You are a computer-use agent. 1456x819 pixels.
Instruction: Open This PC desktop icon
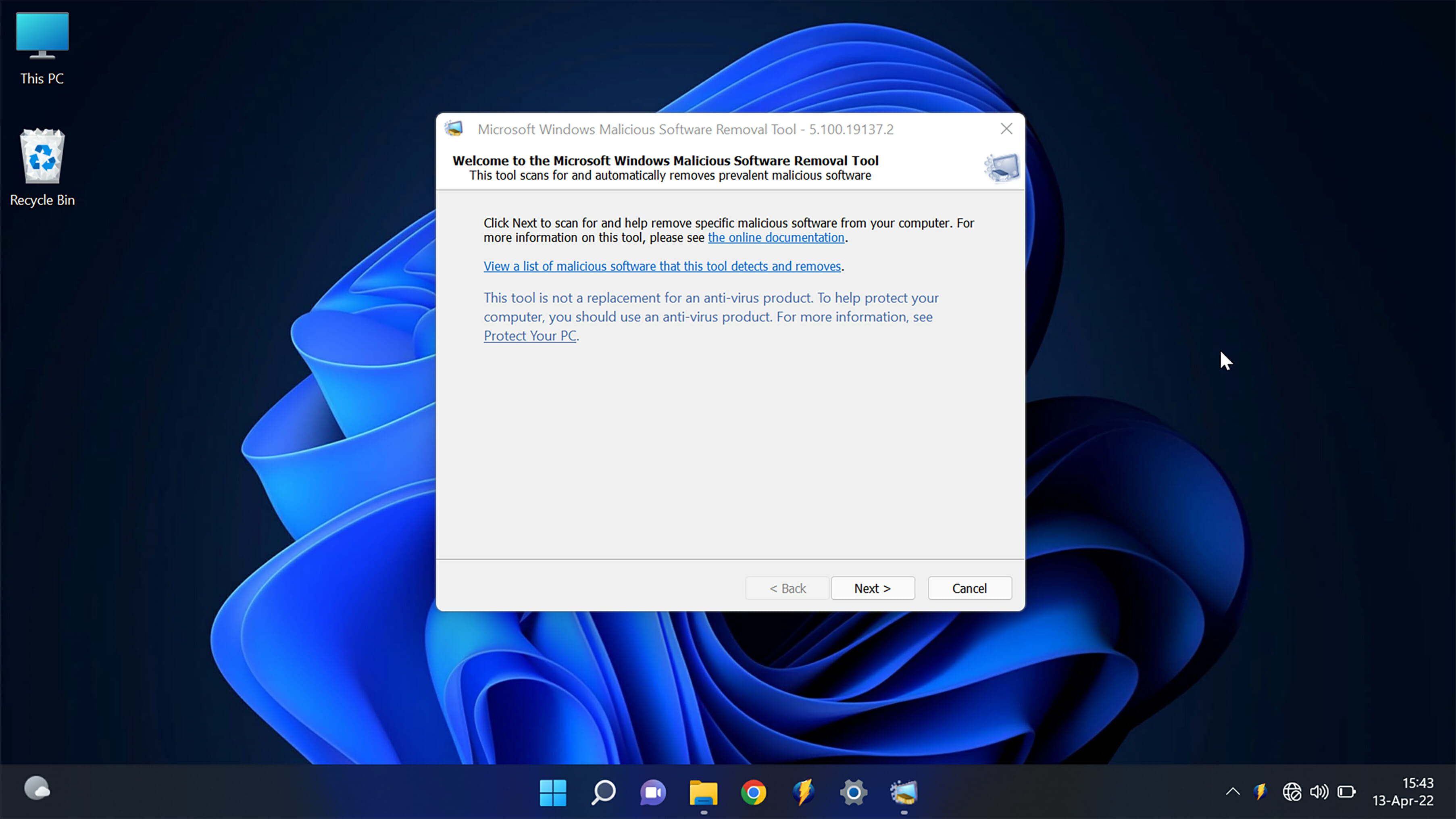point(42,46)
